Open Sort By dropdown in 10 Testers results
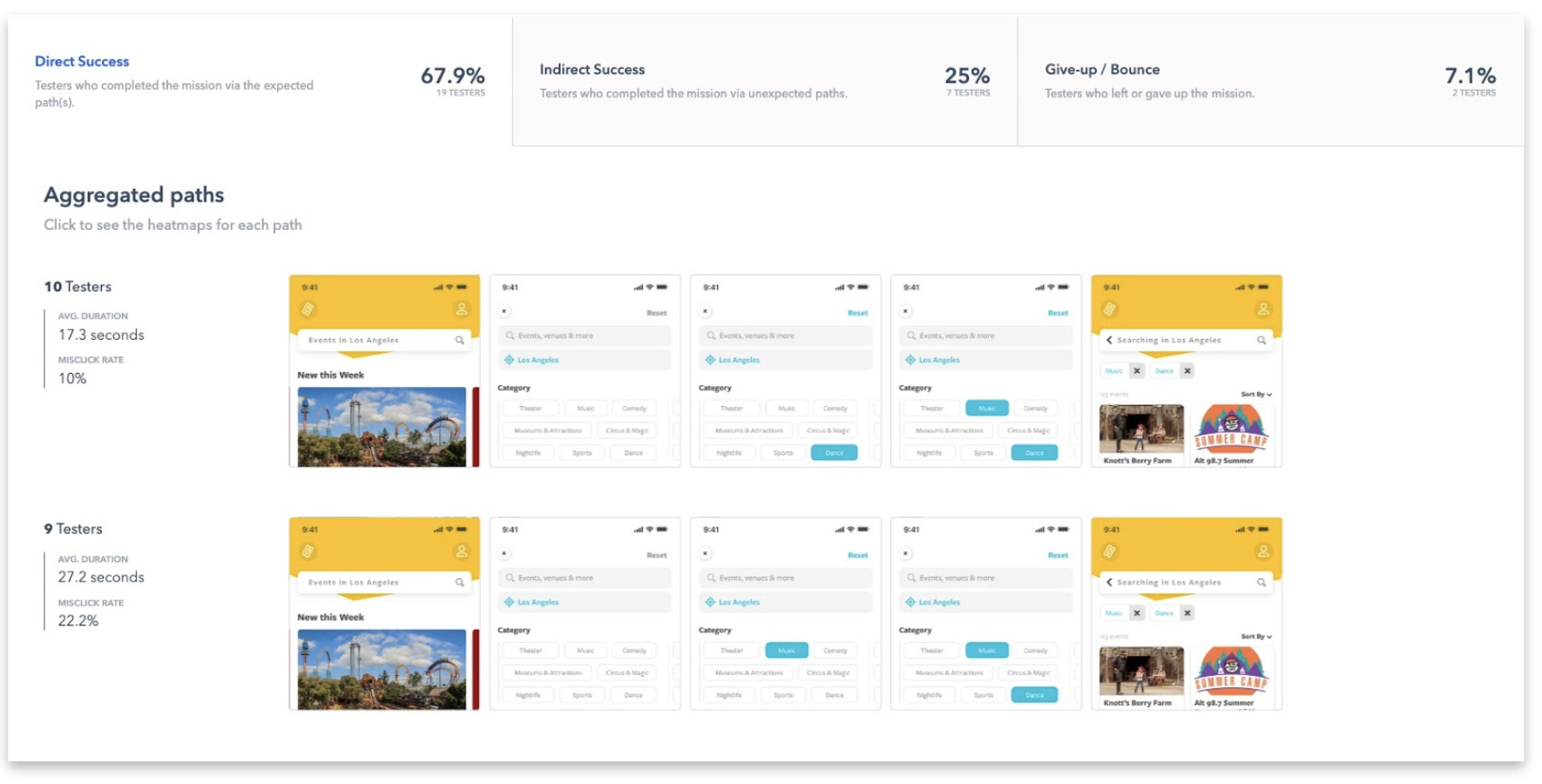This screenshot has height=784, width=1542. pos(1255,395)
